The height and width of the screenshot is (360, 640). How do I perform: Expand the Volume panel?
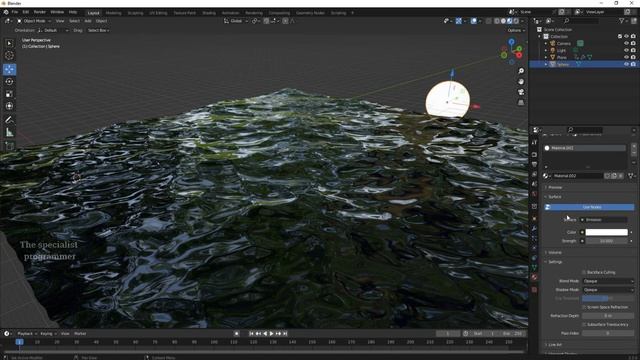pyautogui.click(x=554, y=253)
